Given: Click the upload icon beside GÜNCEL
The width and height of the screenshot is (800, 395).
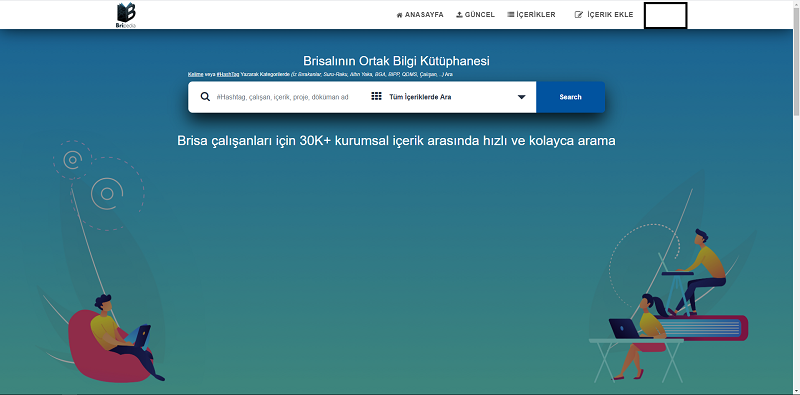Looking at the screenshot, I should click(459, 15).
